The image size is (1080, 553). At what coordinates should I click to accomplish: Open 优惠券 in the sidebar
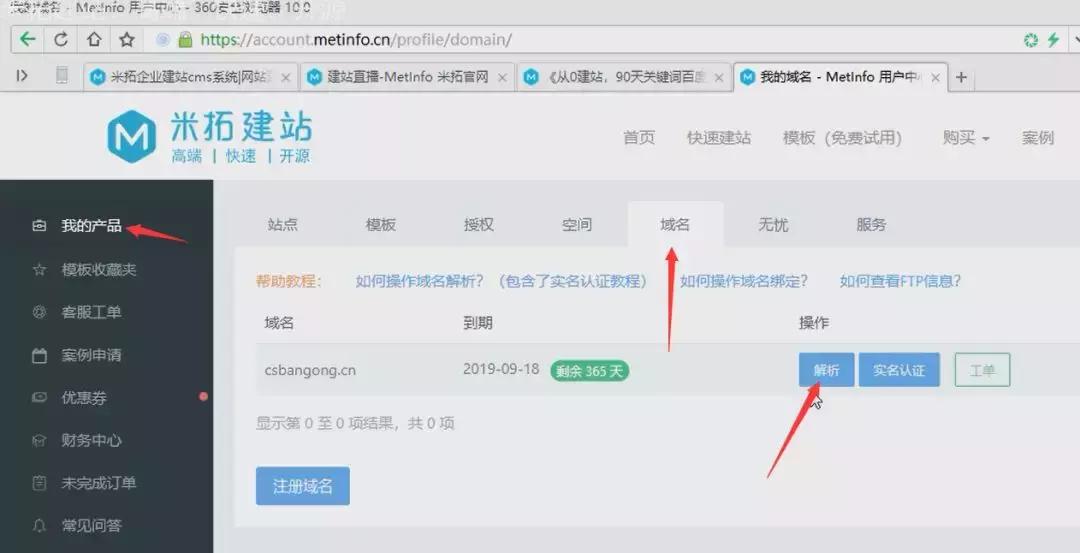tap(84, 397)
